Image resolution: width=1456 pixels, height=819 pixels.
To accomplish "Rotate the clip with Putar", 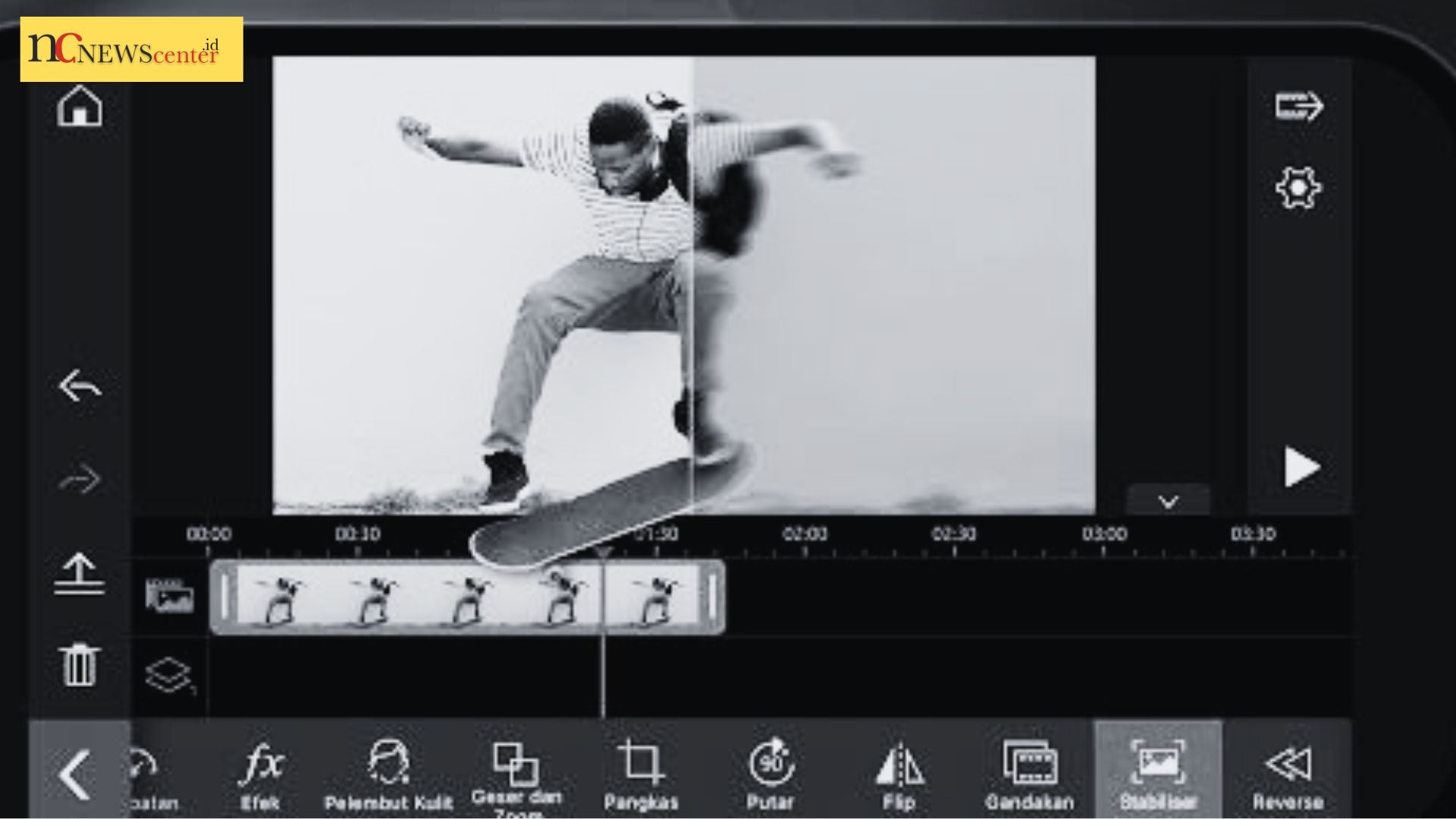I will 770,775.
